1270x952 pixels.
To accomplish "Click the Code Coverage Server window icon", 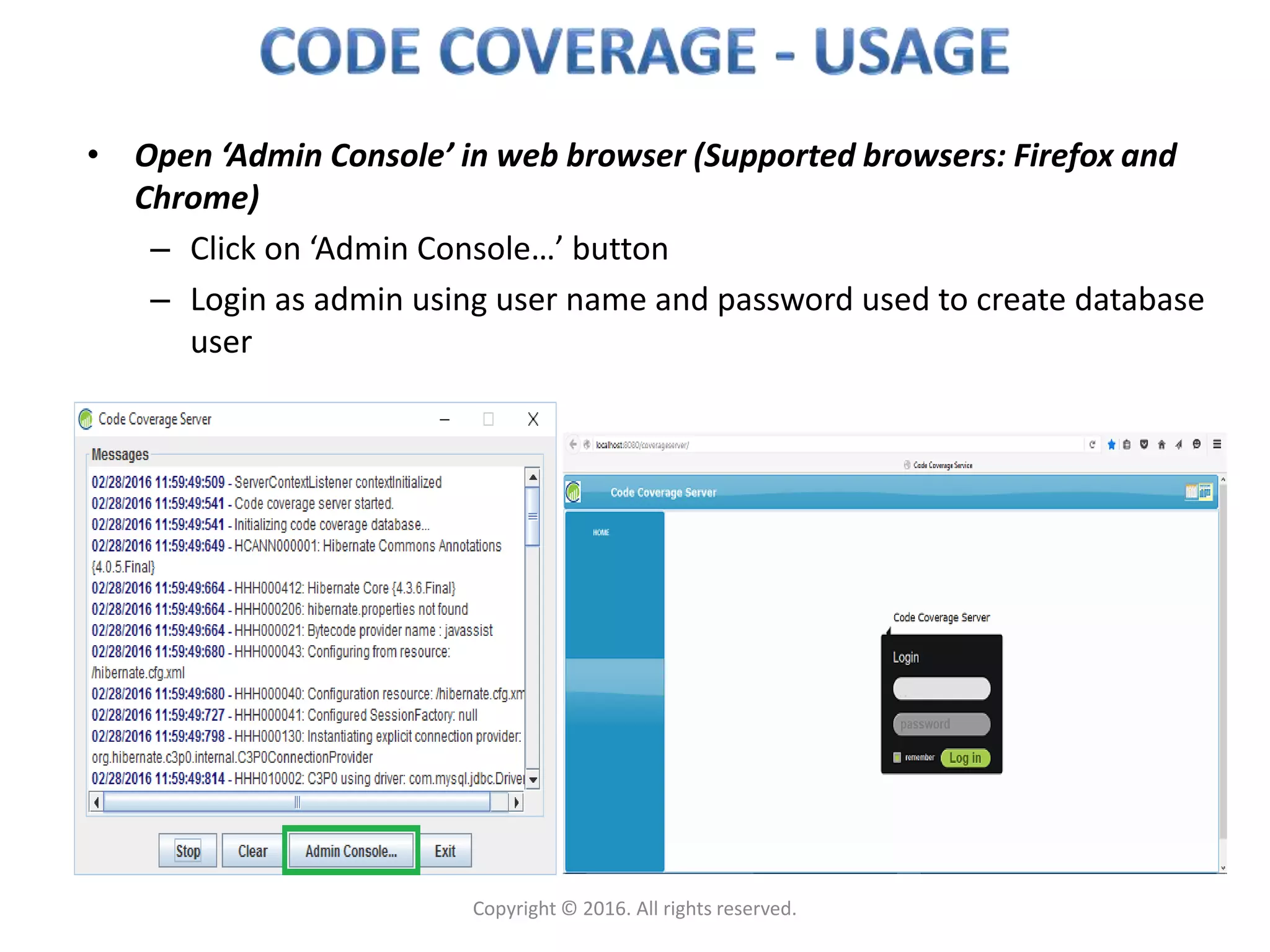I will 86,419.
